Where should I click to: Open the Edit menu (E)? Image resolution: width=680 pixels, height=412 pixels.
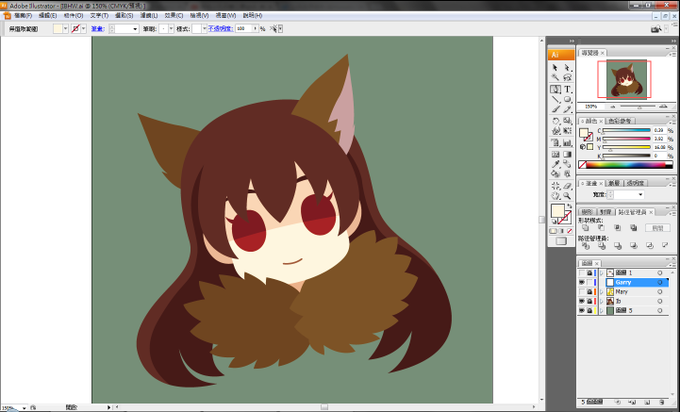click(x=48, y=15)
